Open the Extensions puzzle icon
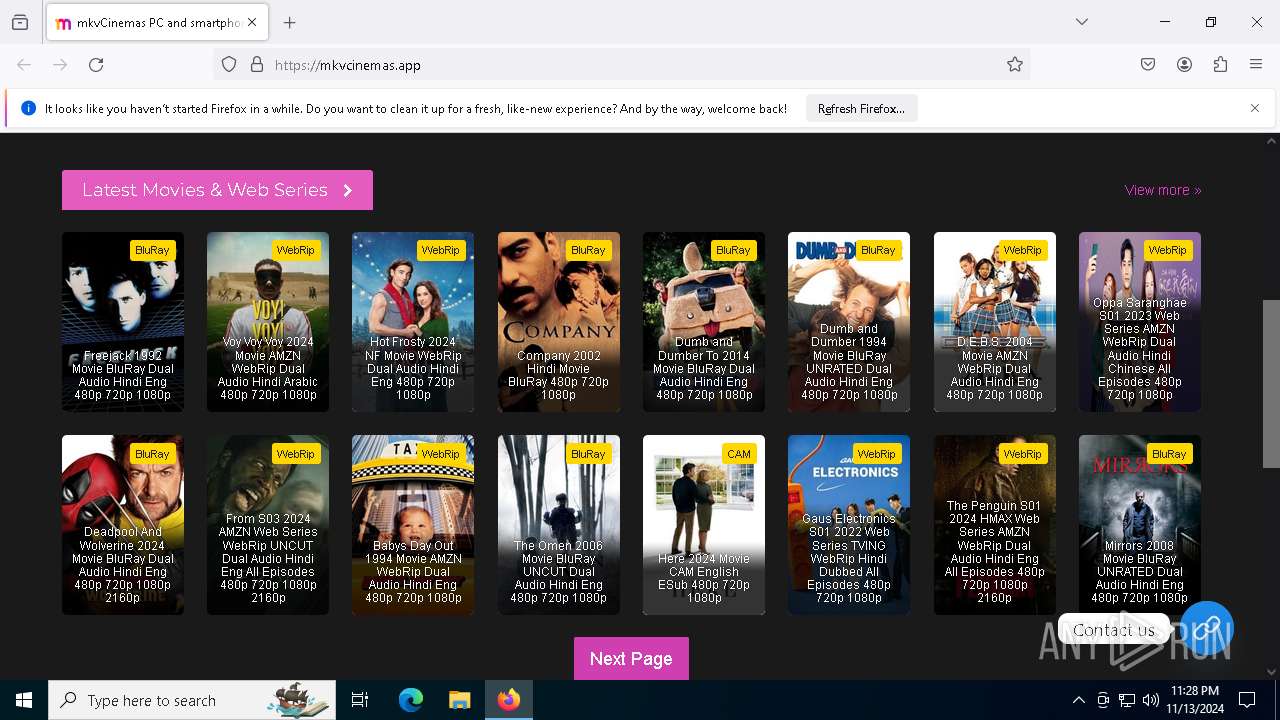 [1220, 65]
